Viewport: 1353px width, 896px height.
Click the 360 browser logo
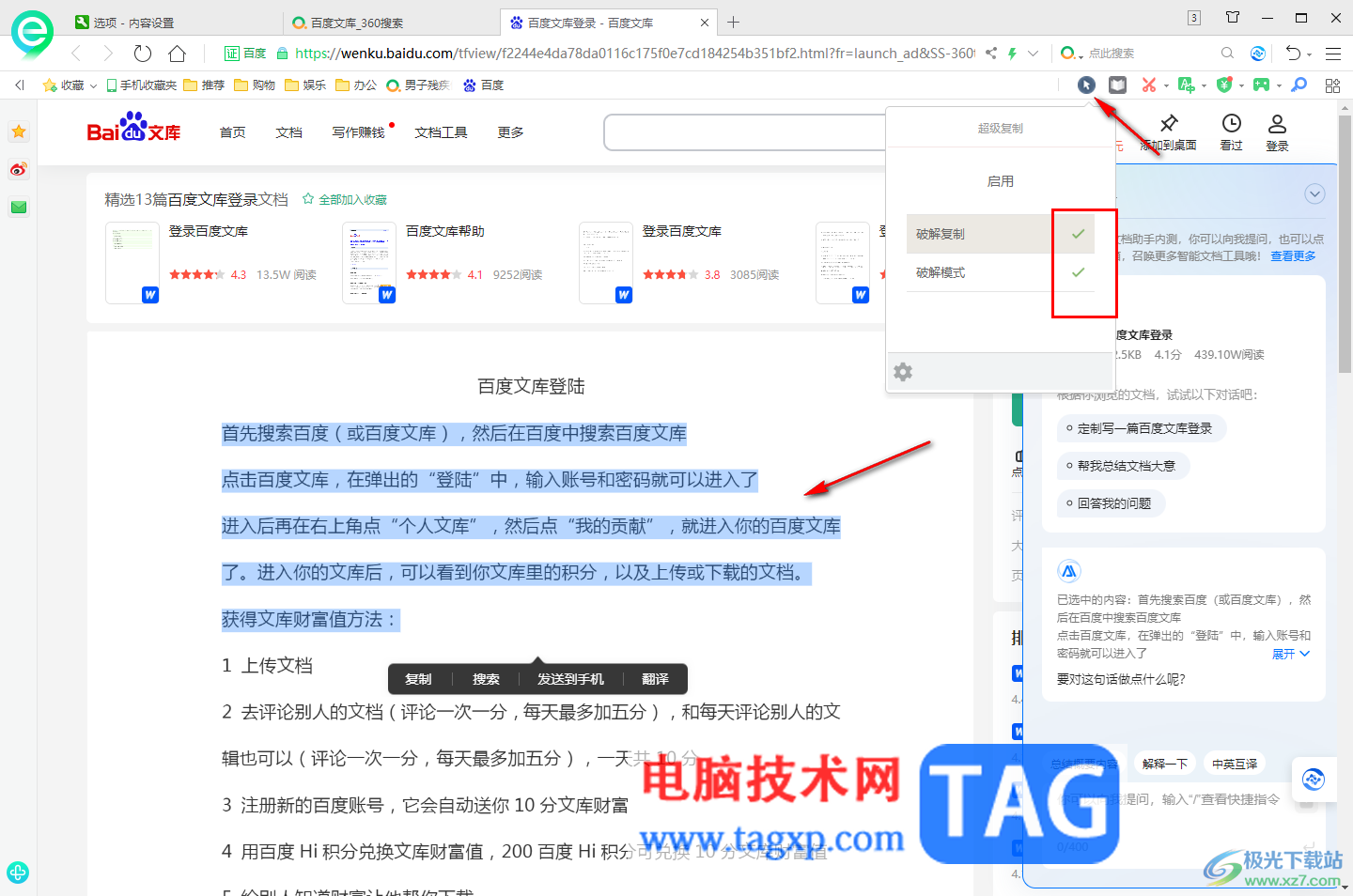coord(32,34)
